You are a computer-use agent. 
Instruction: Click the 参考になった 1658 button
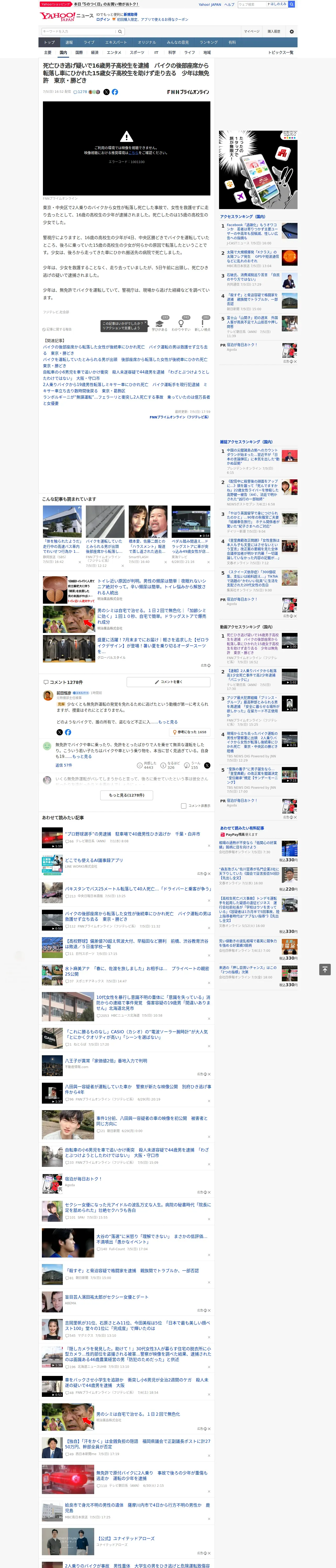point(190,732)
